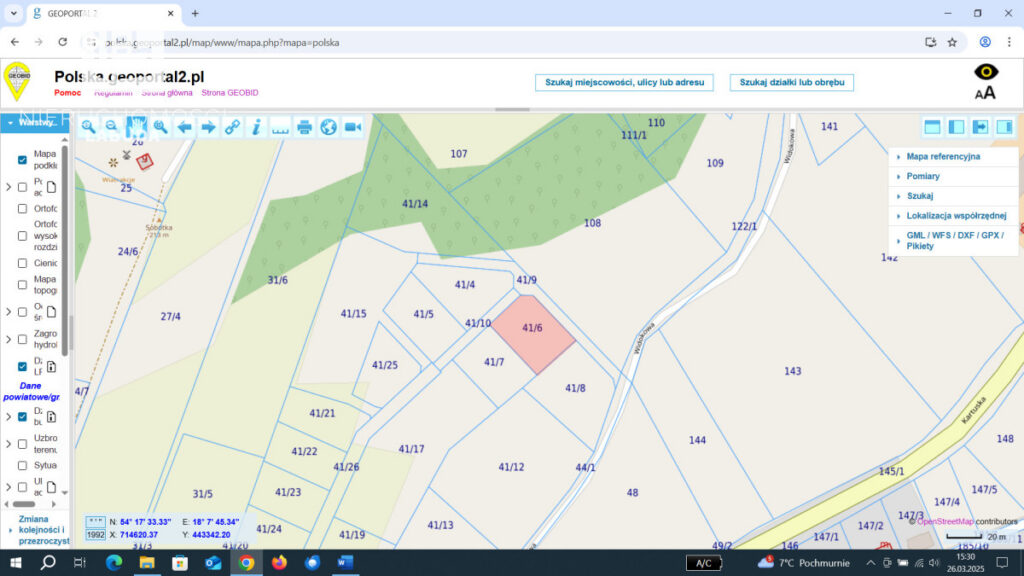
Task: Expand the Pomiary panel
Action: (922, 176)
